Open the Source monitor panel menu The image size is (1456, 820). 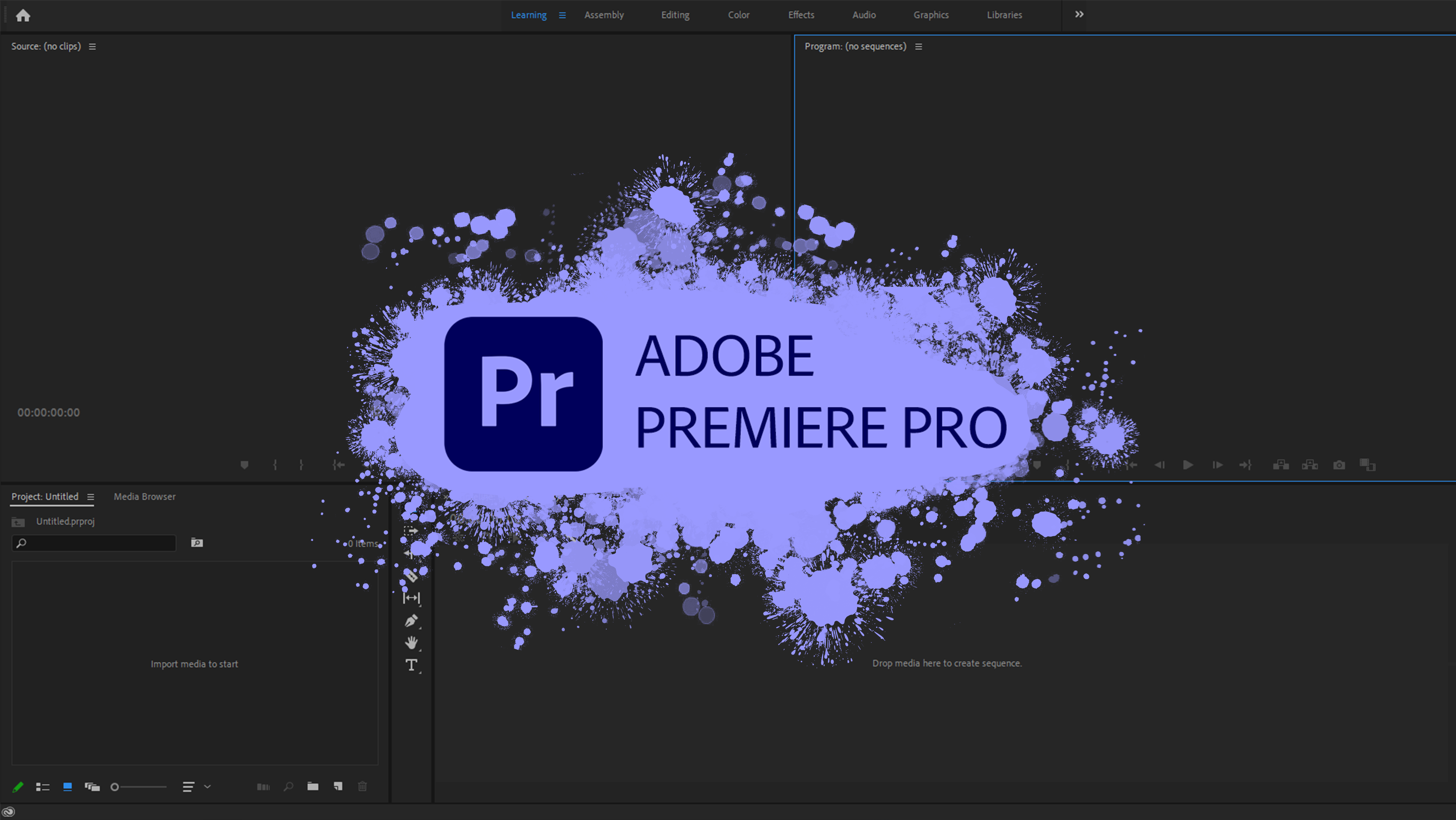coord(92,47)
